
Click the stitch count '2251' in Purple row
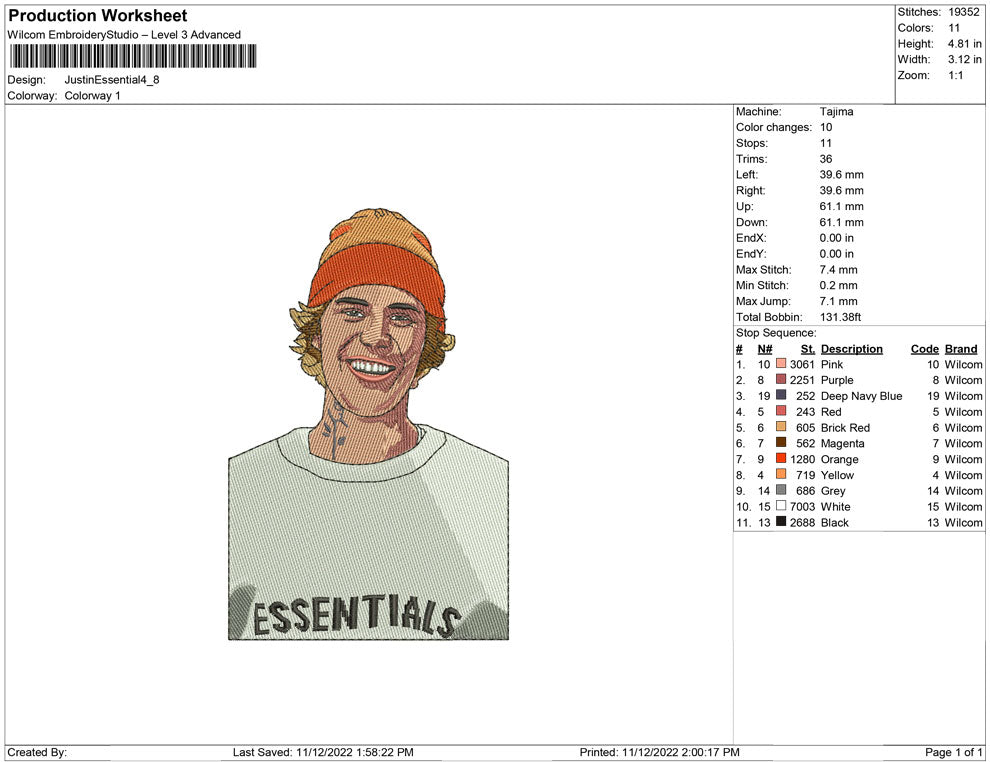(x=802, y=380)
